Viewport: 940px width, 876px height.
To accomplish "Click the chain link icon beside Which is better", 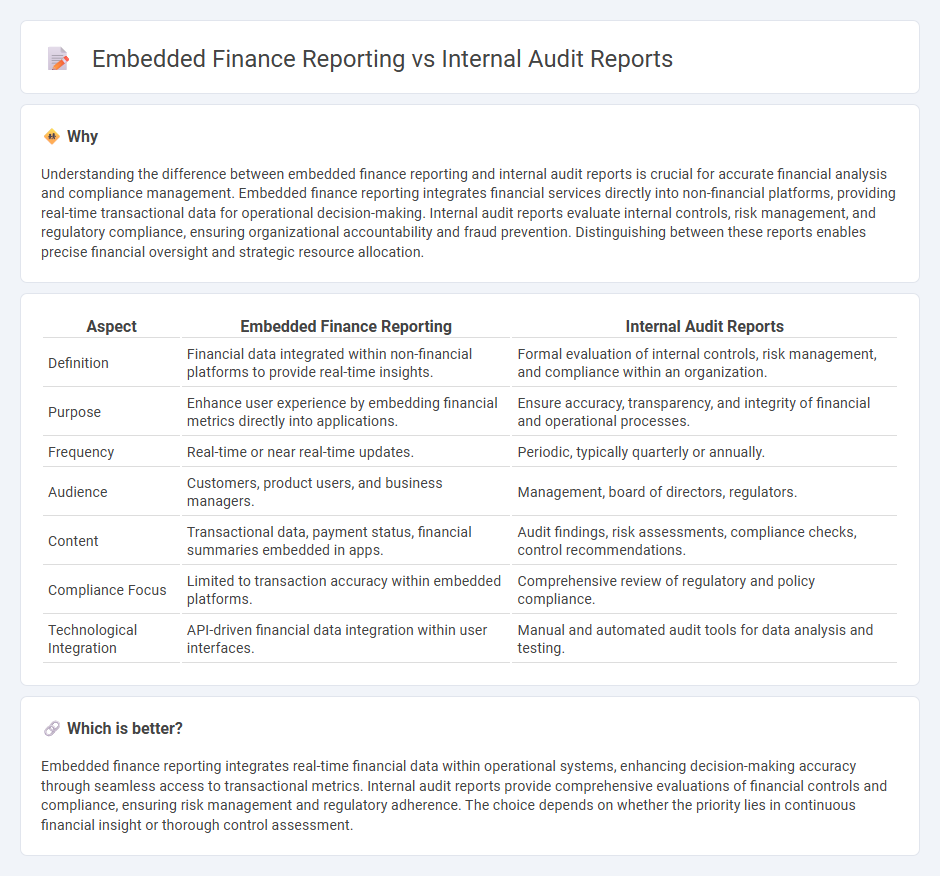I will (52, 729).
